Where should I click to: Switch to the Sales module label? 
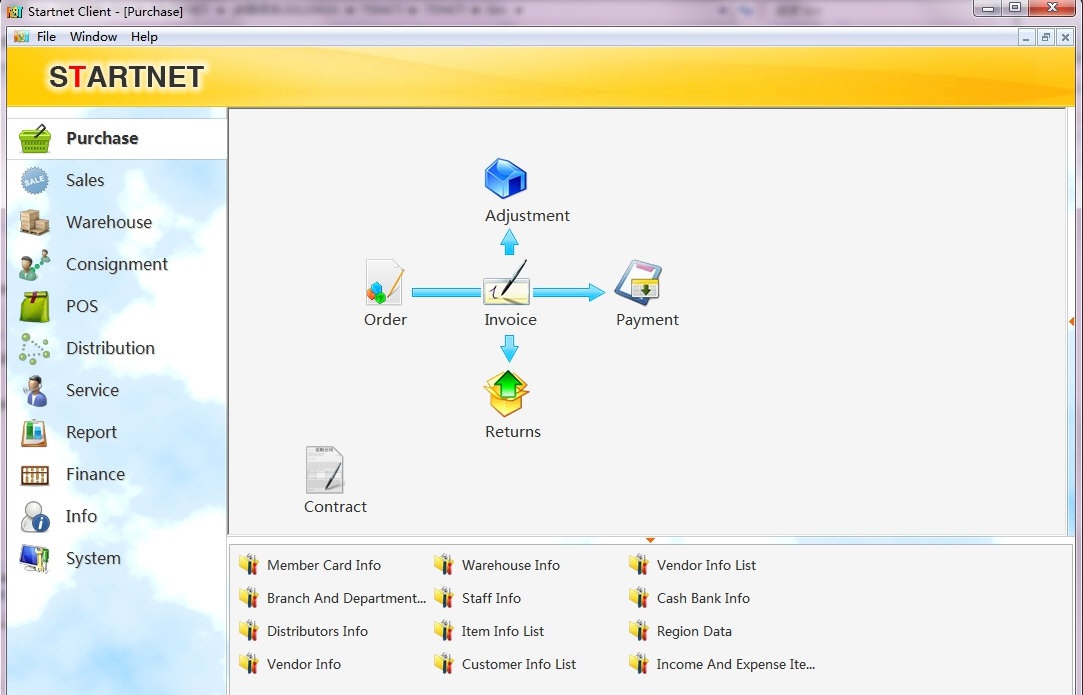point(85,180)
